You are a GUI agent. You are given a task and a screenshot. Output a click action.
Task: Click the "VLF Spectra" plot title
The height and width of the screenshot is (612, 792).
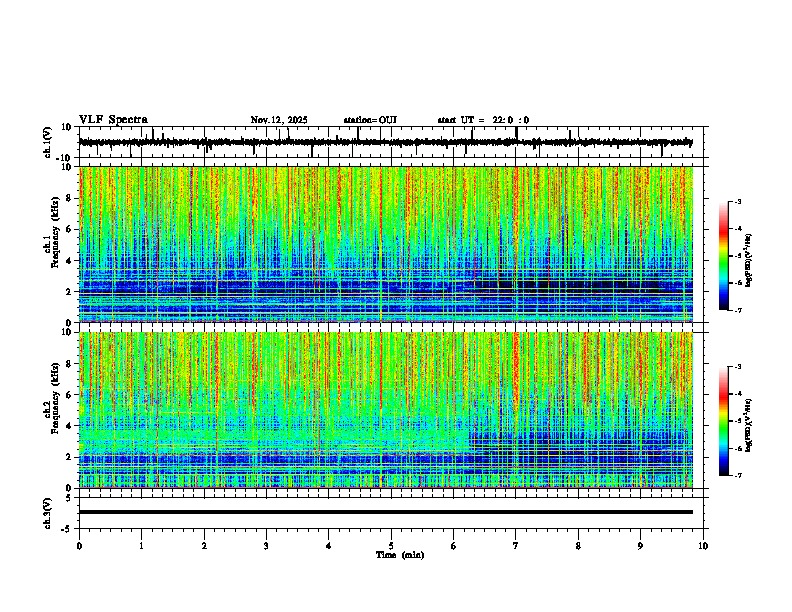113,120
